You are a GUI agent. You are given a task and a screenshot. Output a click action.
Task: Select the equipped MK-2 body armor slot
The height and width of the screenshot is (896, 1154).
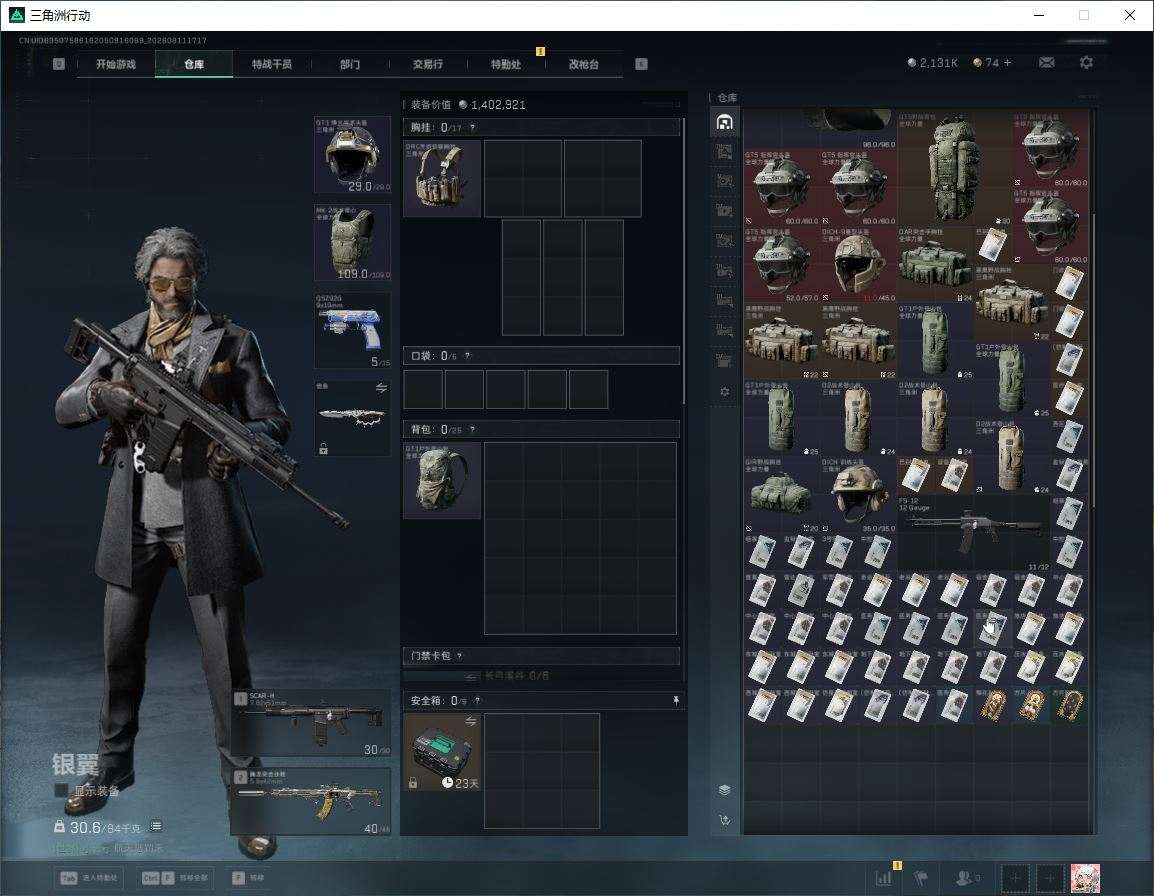point(353,242)
